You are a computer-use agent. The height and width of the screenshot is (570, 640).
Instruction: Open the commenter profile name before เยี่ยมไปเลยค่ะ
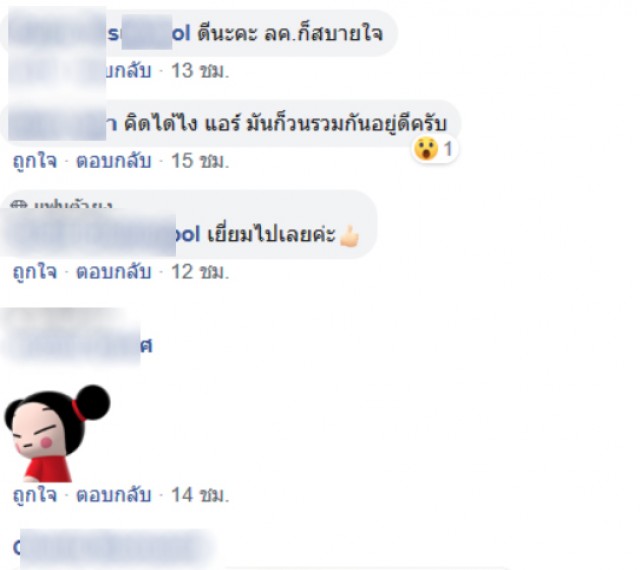click(x=102, y=235)
